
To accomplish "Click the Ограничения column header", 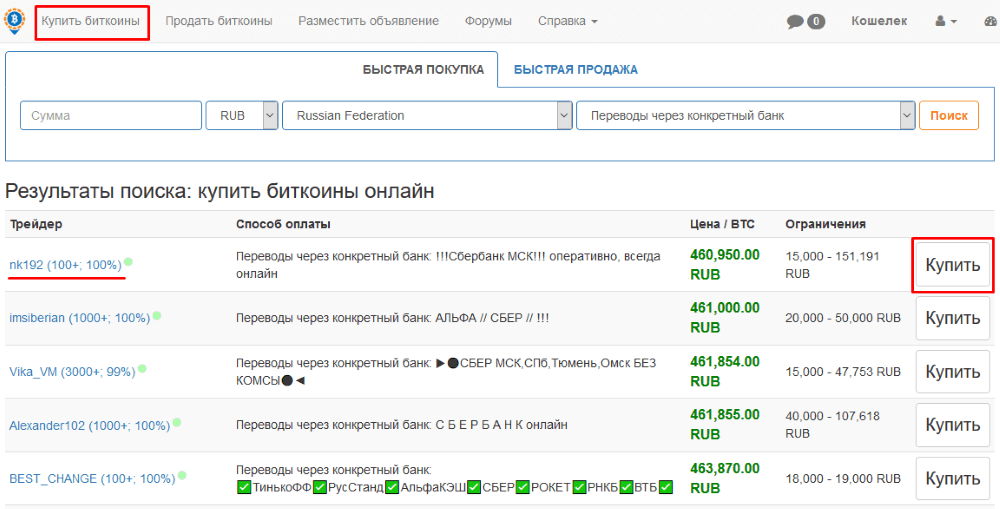I will [x=825, y=224].
